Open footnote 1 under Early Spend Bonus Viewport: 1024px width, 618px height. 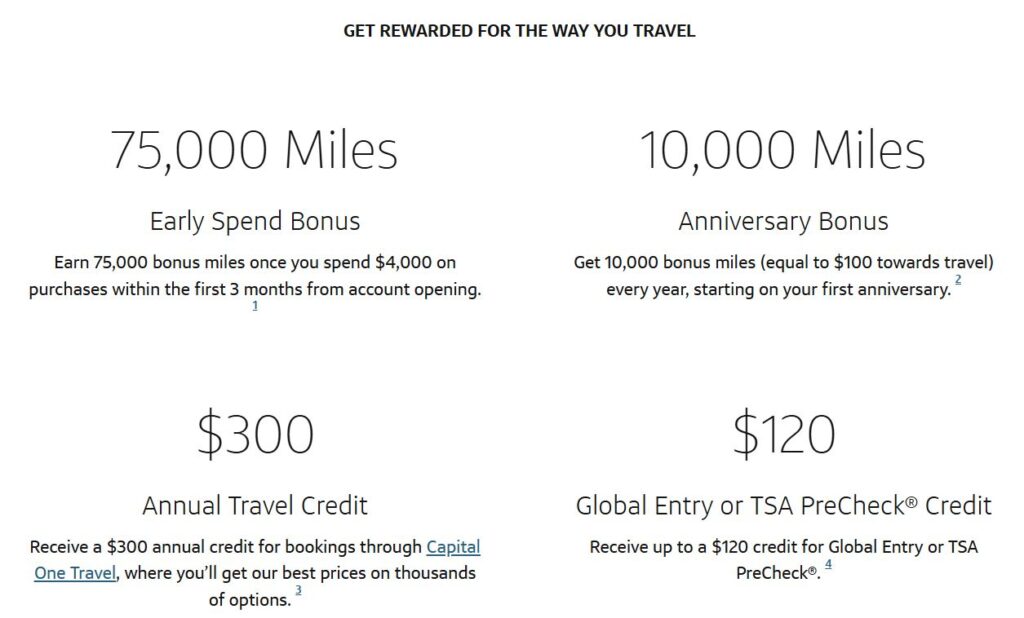[255, 306]
